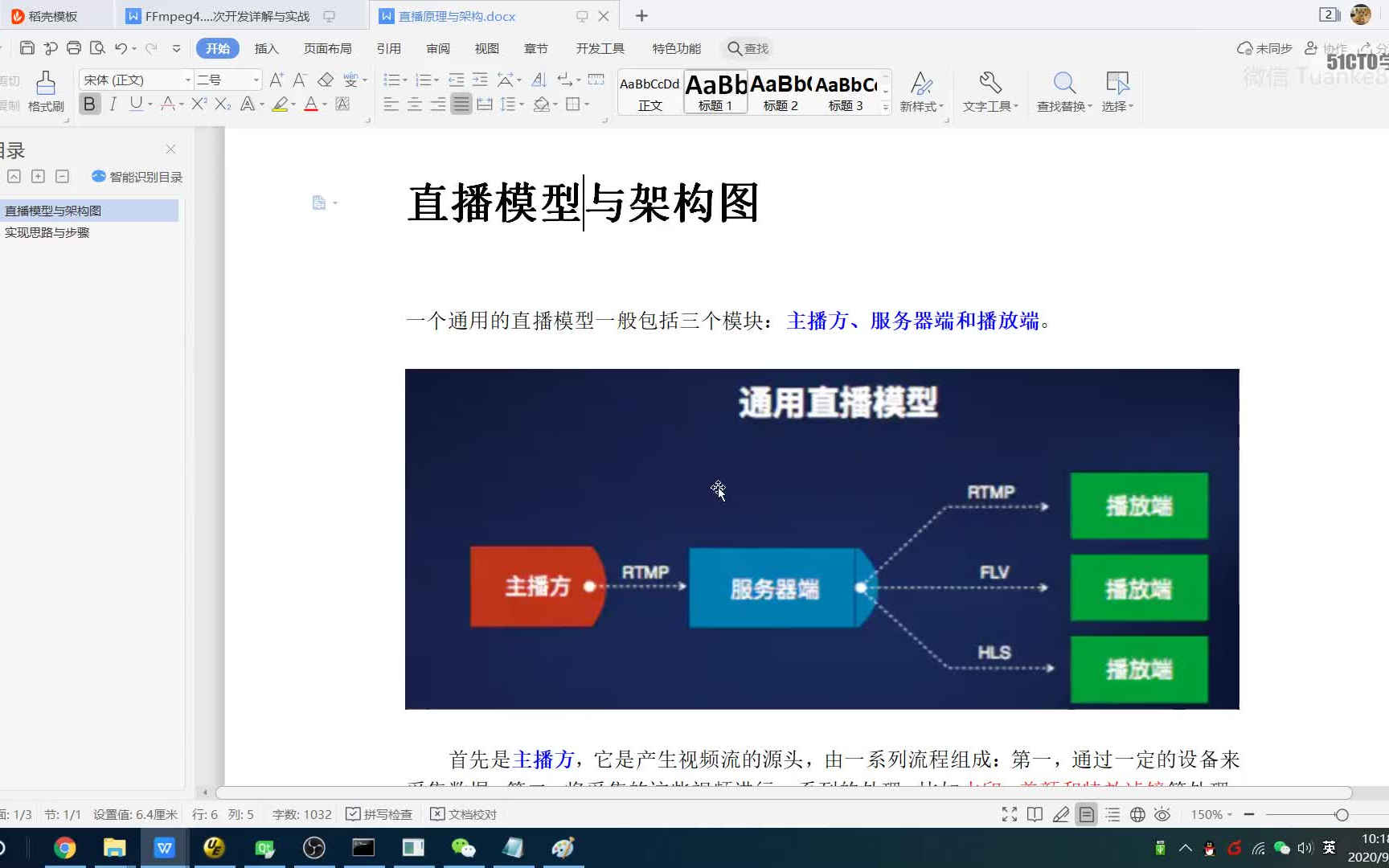1389x868 pixels.
Task: Increase font size icon
Action: [277, 80]
